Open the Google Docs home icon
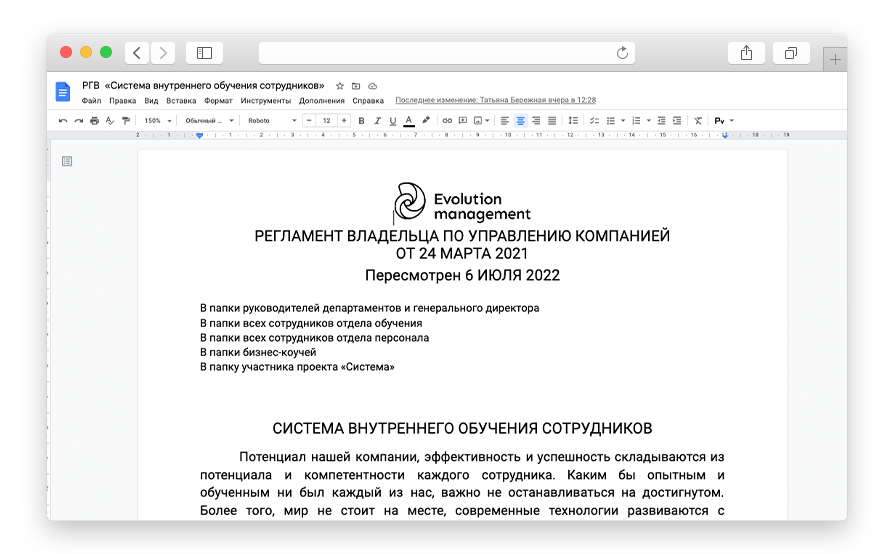Viewport: 894px width, 554px height. 63,92
